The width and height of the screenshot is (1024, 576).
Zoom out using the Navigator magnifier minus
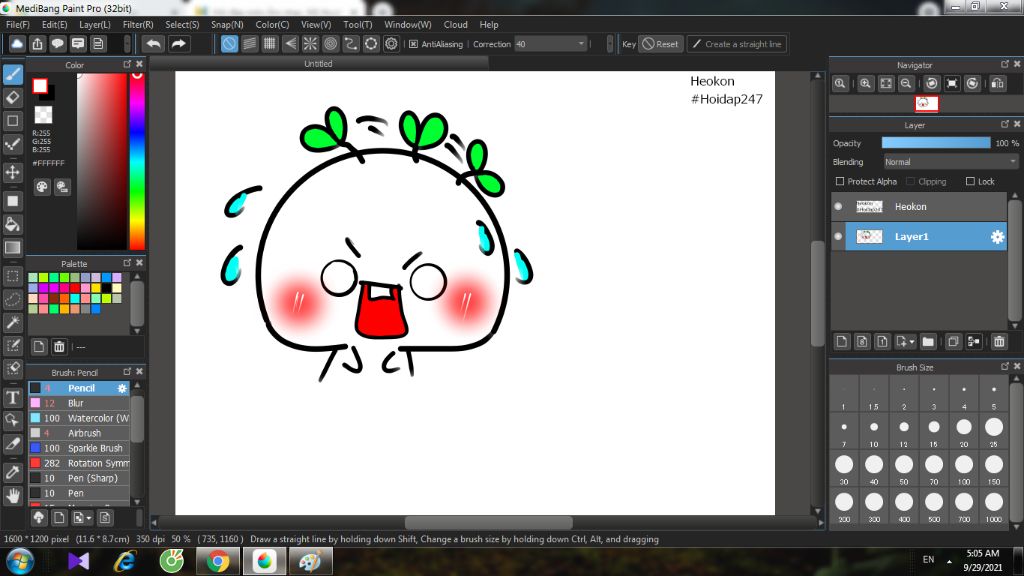906,84
